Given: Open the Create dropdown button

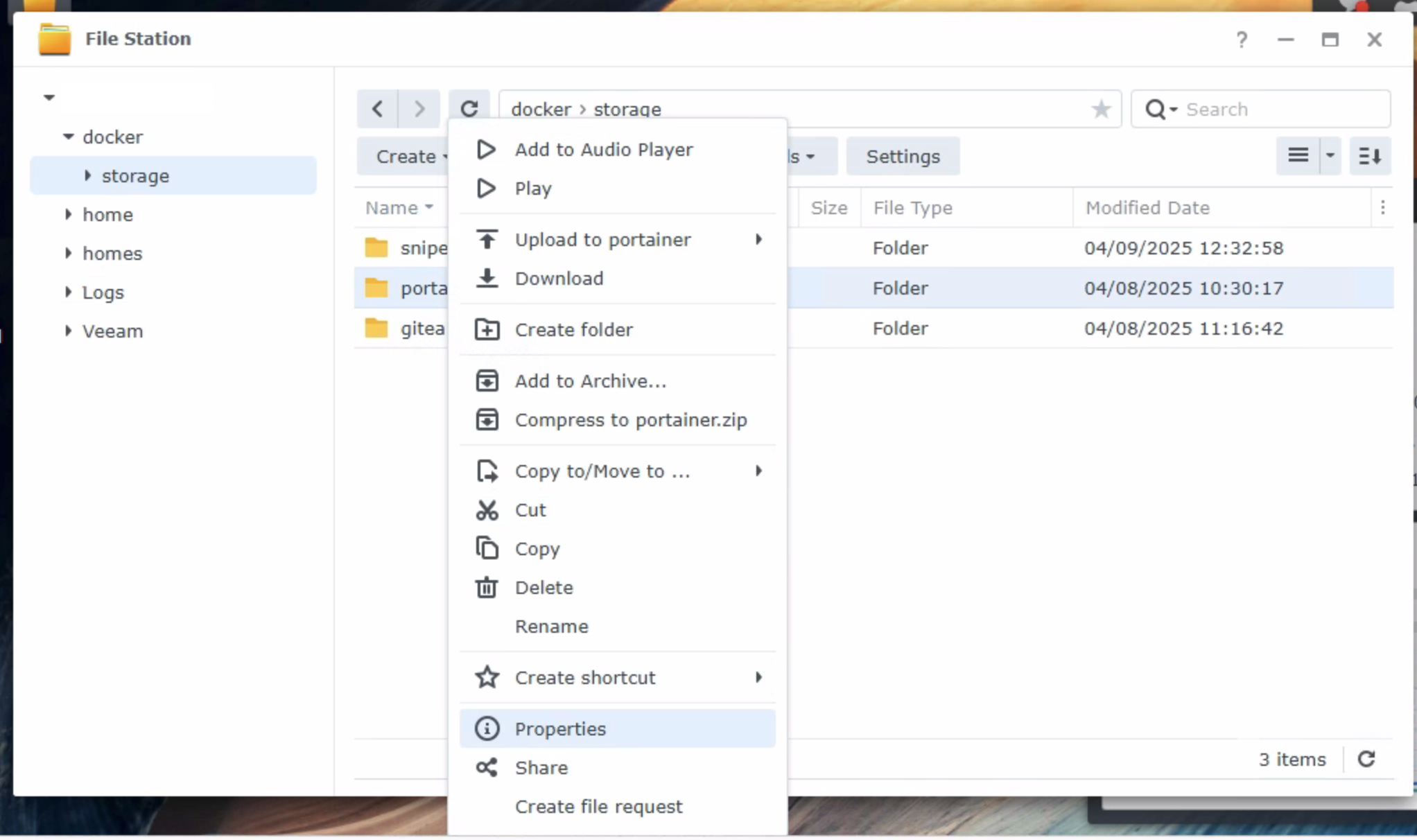Looking at the screenshot, I should 403,156.
